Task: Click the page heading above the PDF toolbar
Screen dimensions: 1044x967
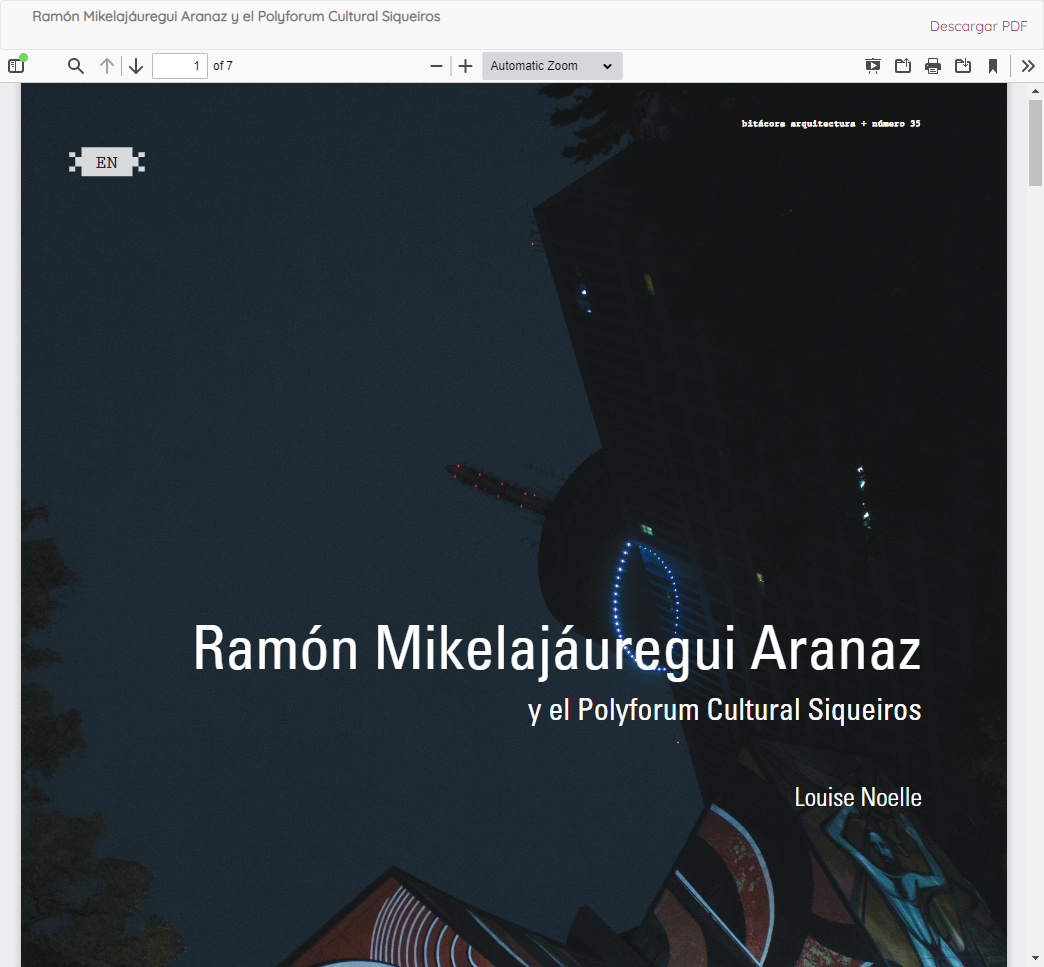Action: click(x=236, y=16)
